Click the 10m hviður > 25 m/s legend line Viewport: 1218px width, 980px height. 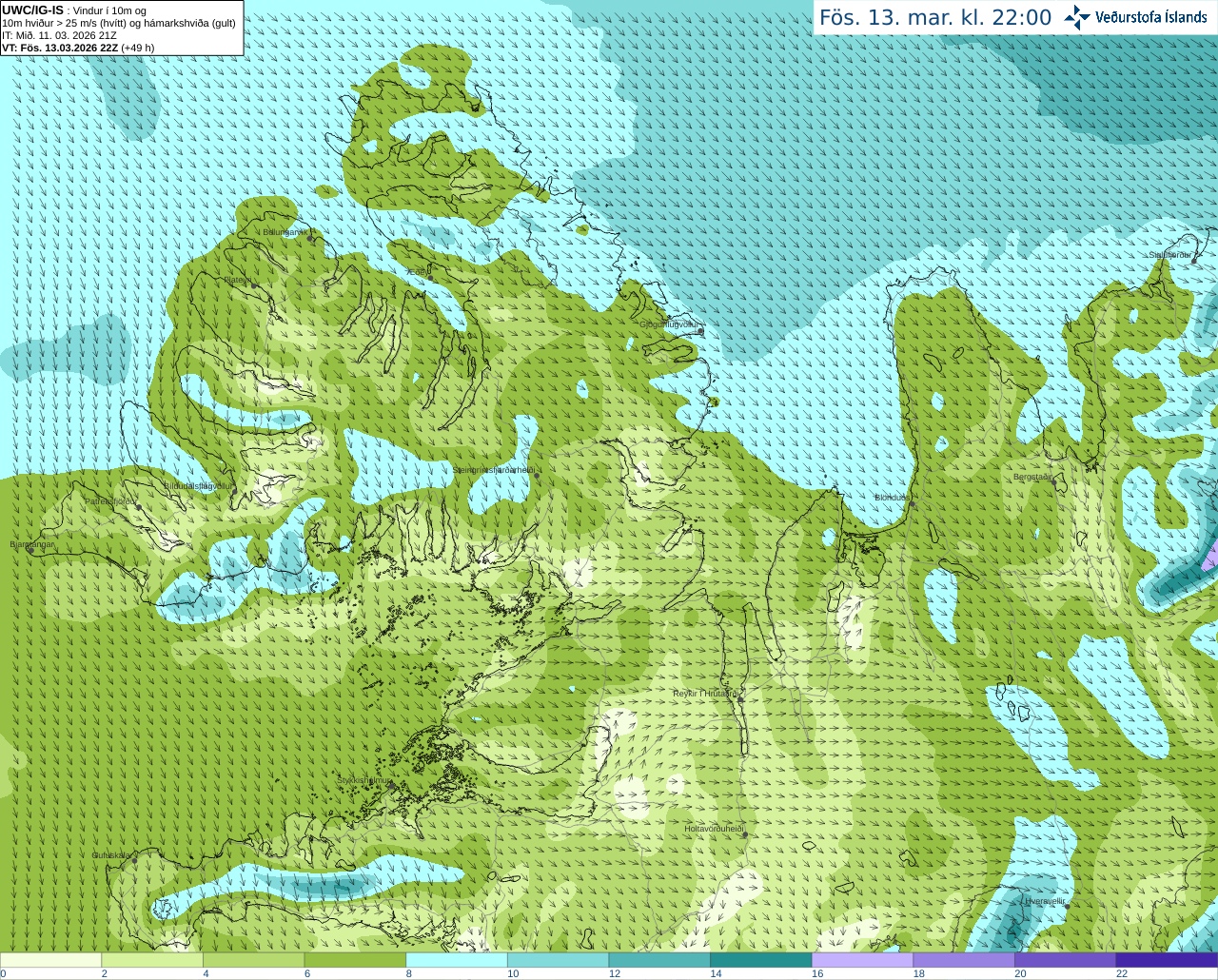click(119, 23)
